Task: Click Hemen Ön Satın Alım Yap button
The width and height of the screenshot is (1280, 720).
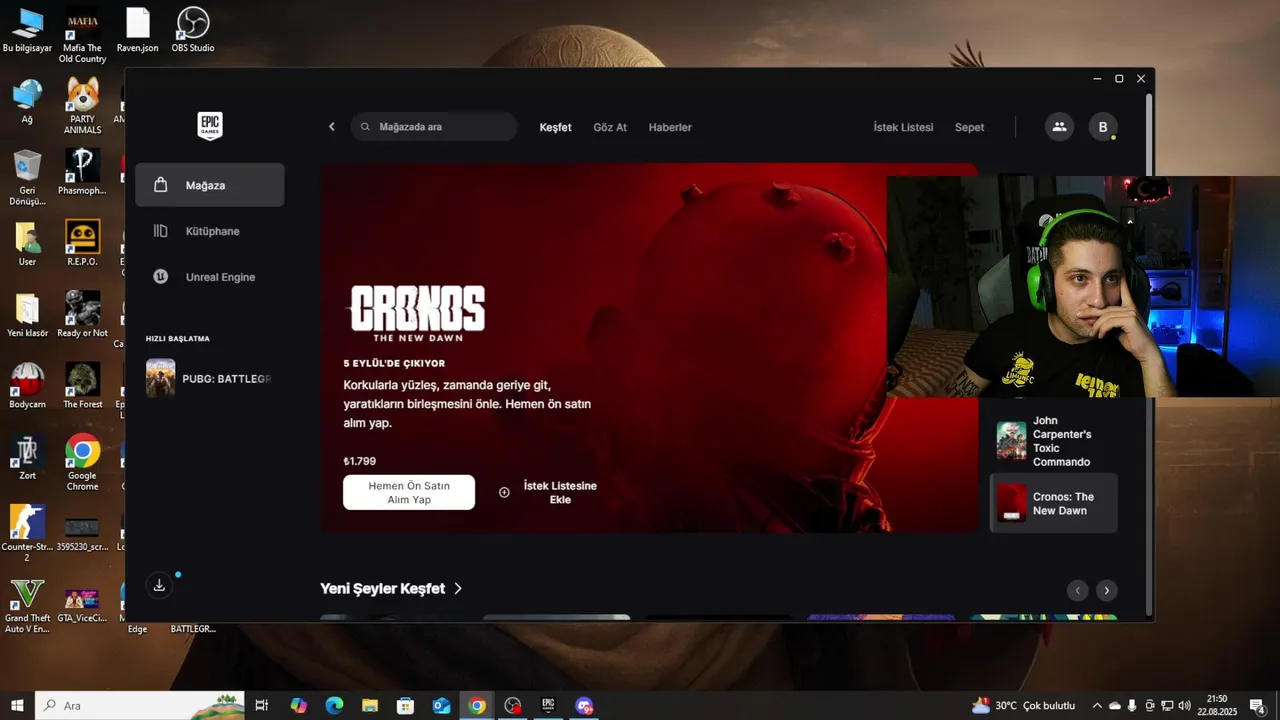Action: pos(409,492)
